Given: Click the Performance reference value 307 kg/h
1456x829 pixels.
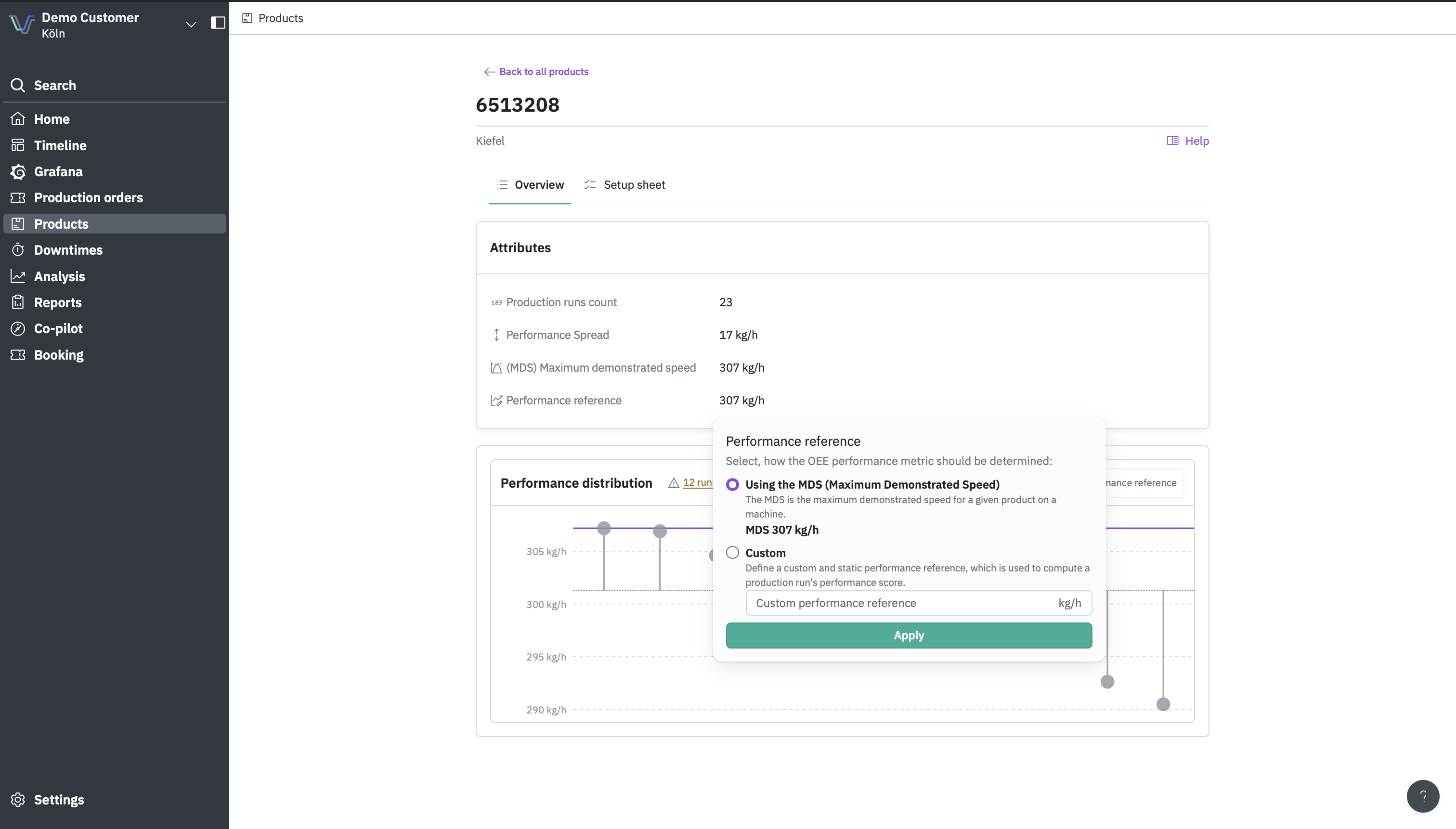Looking at the screenshot, I should [x=742, y=400].
